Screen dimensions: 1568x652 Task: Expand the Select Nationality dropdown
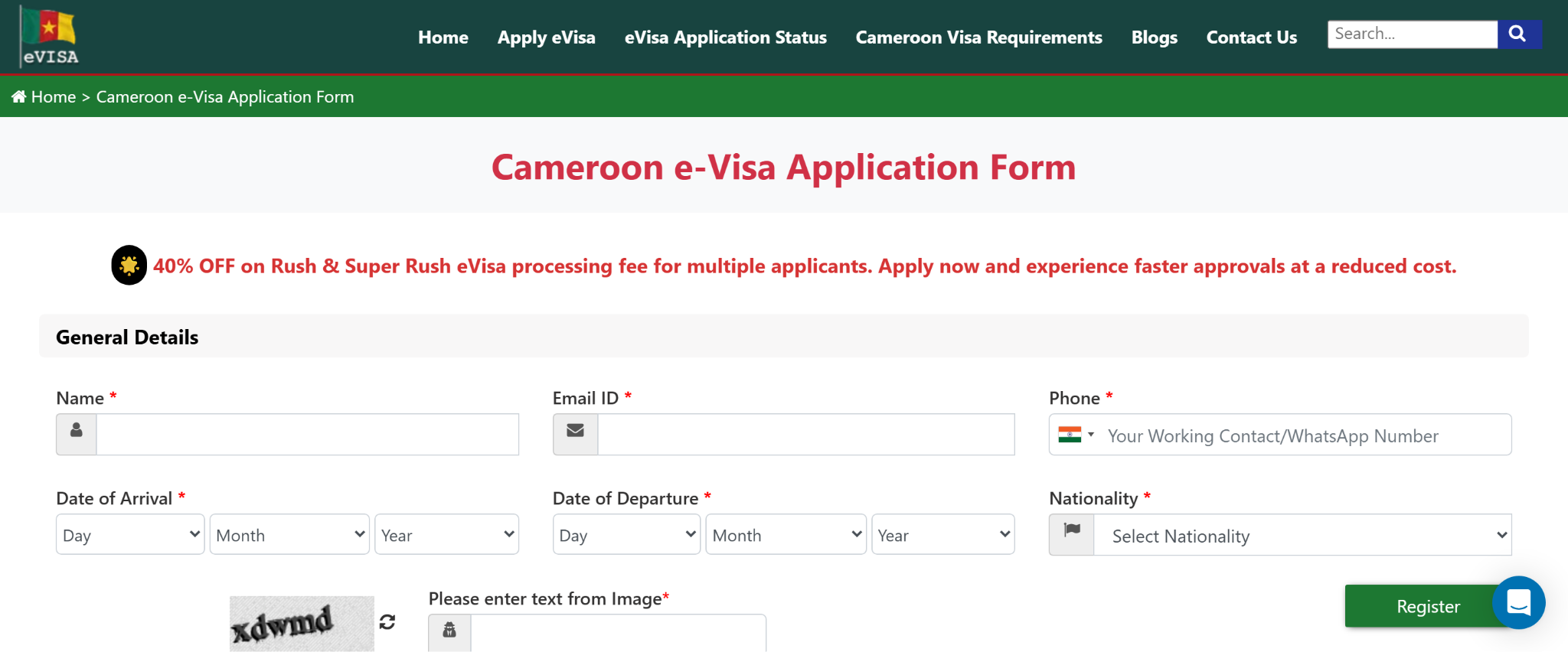pos(1302,536)
